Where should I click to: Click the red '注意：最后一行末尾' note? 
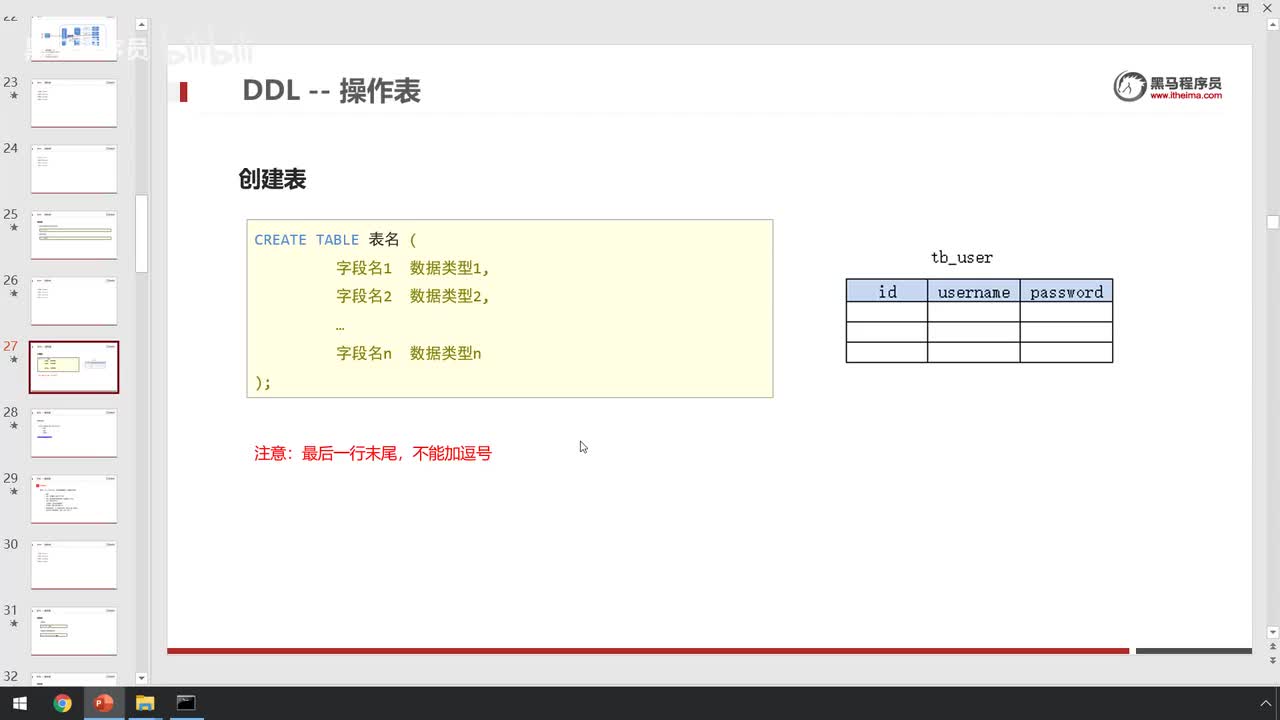pyautogui.click(x=373, y=453)
